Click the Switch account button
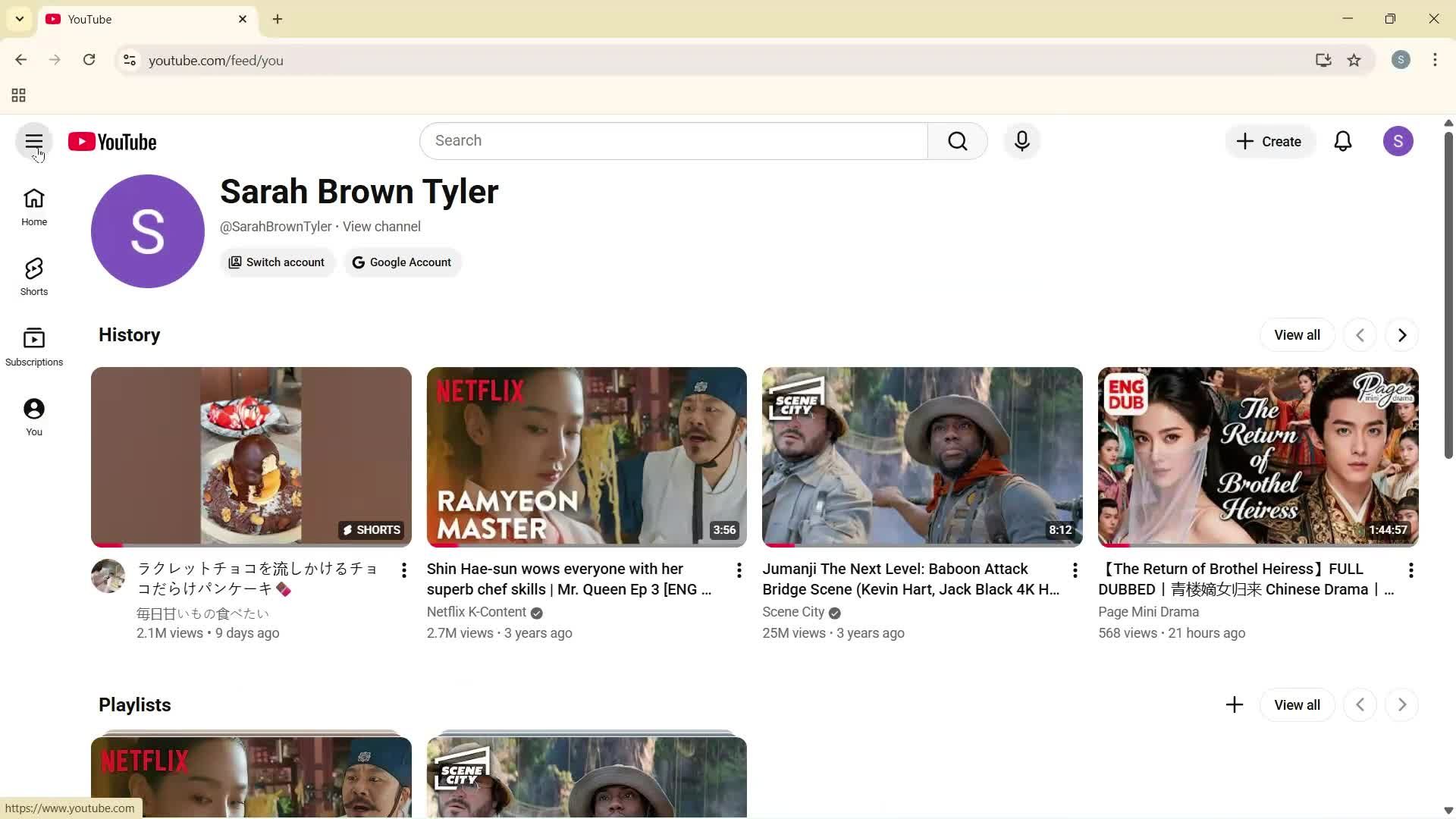The width and height of the screenshot is (1456, 819). (278, 262)
